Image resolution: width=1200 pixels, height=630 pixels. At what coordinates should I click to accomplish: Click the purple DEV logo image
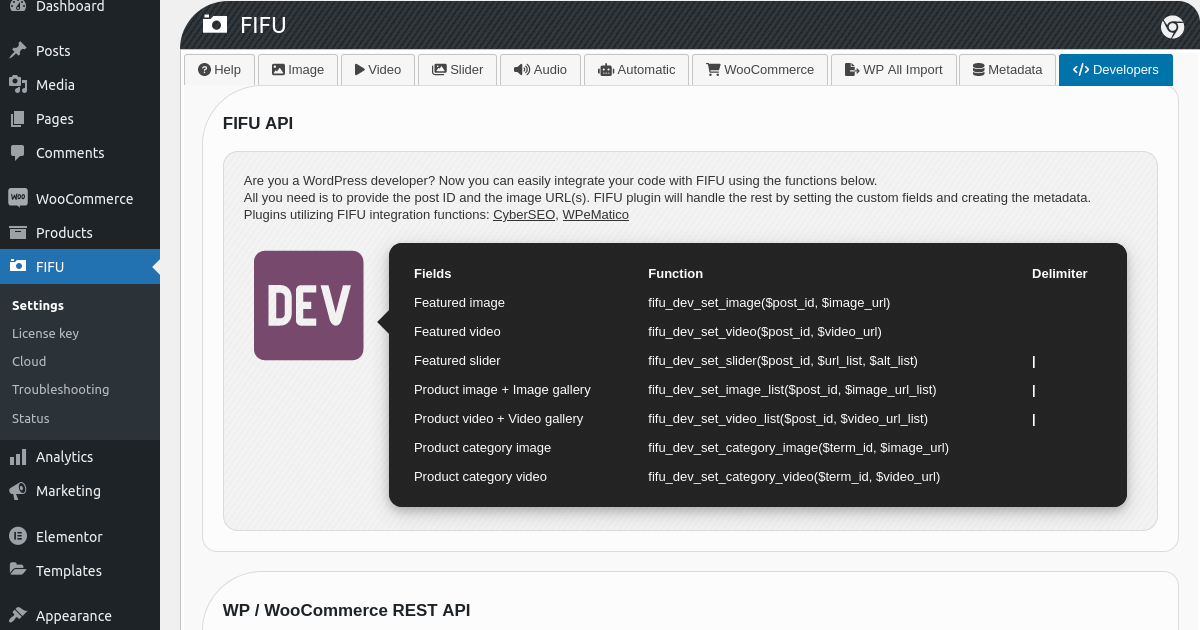pos(309,305)
